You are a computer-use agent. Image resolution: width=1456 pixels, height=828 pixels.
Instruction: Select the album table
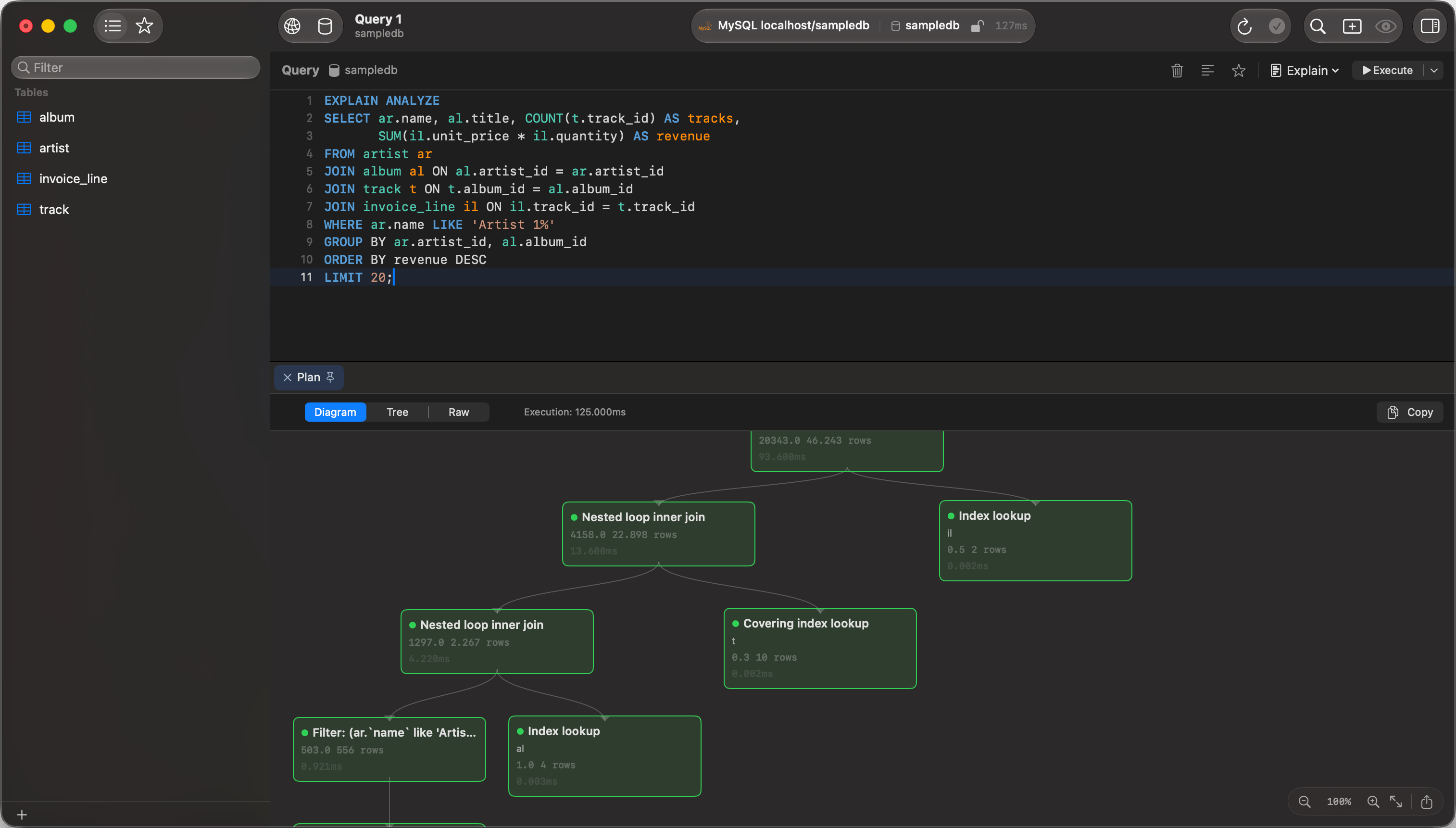tap(135, 117)
